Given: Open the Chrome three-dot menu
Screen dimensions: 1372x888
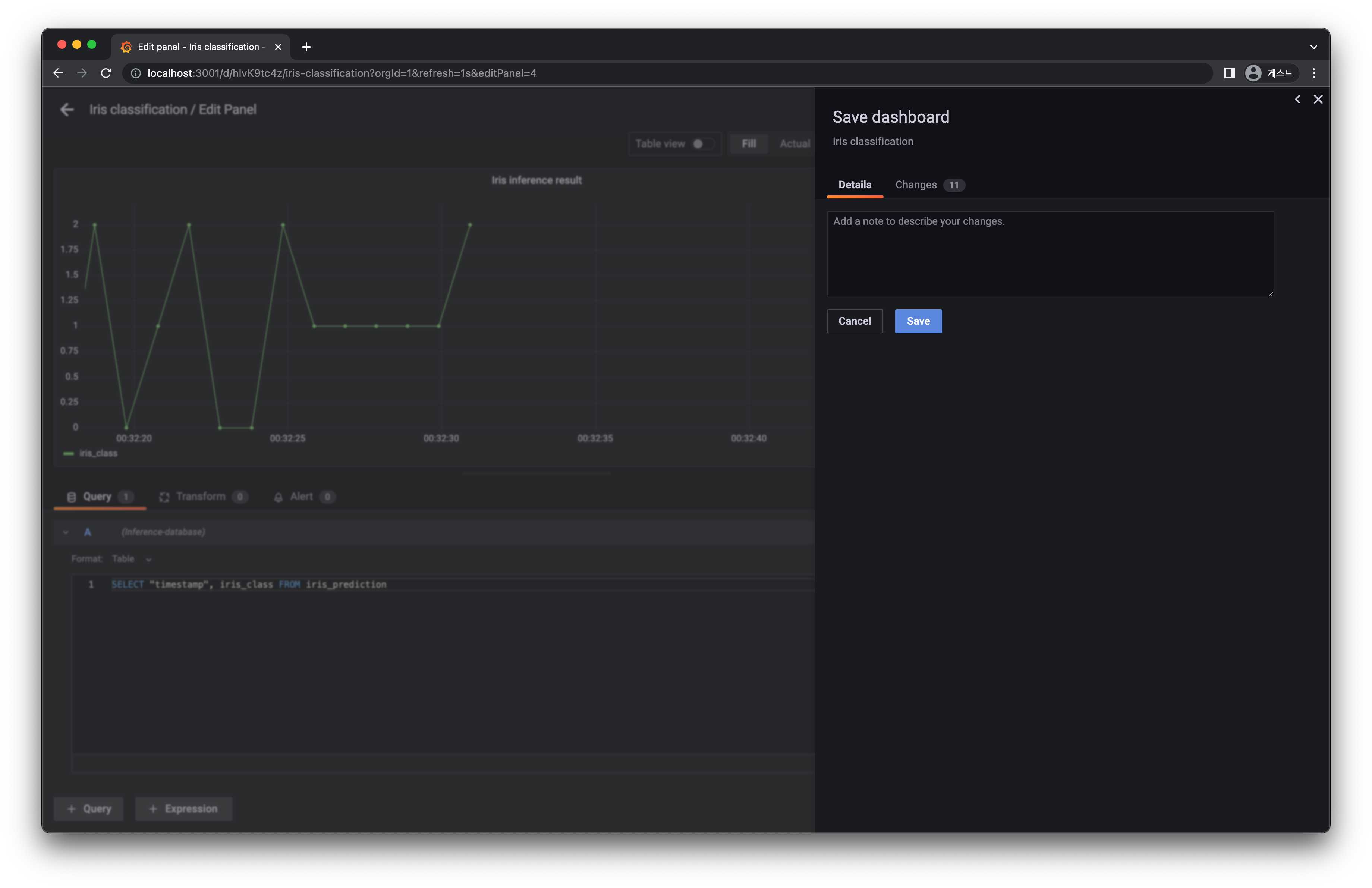Looking at the screenshot, I should coord(1314,73).
